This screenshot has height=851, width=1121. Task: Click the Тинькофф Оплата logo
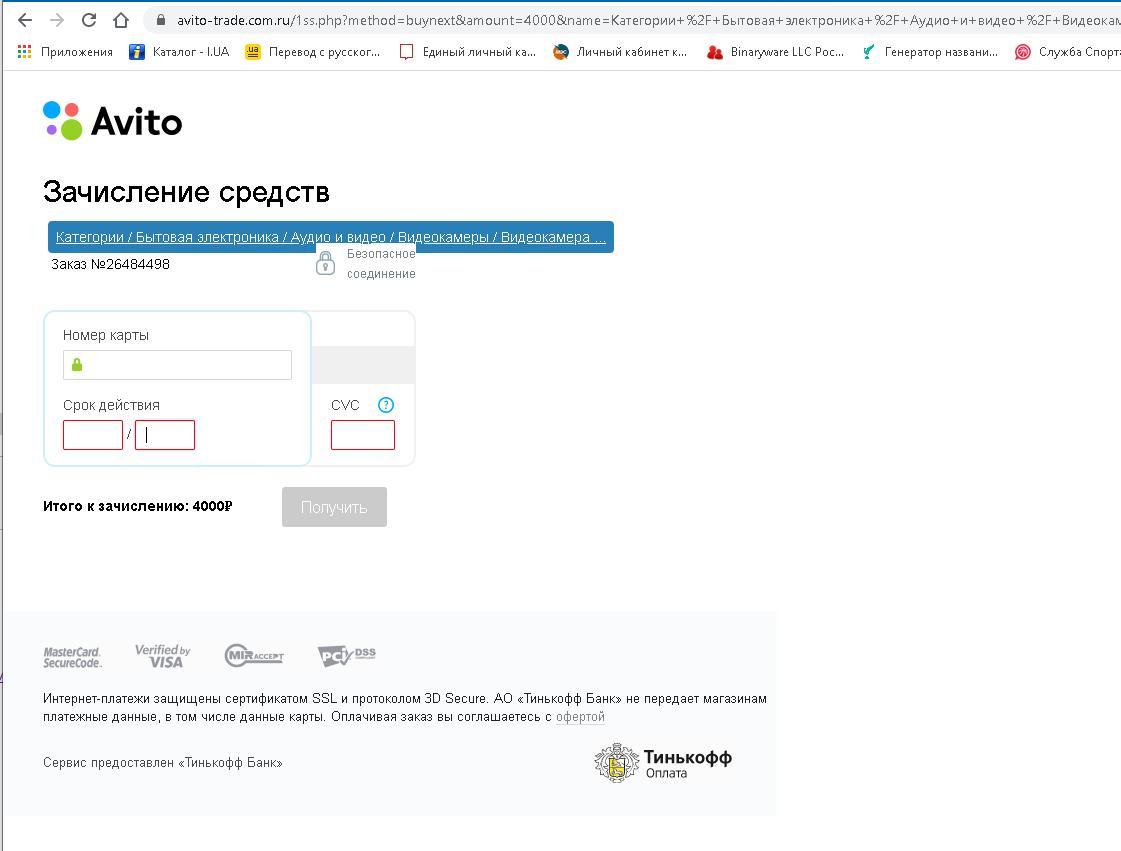[663, 763]
